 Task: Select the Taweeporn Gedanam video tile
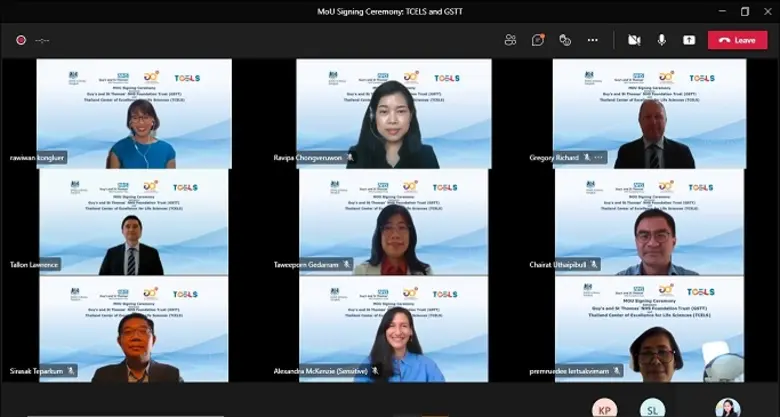(393, 222)
